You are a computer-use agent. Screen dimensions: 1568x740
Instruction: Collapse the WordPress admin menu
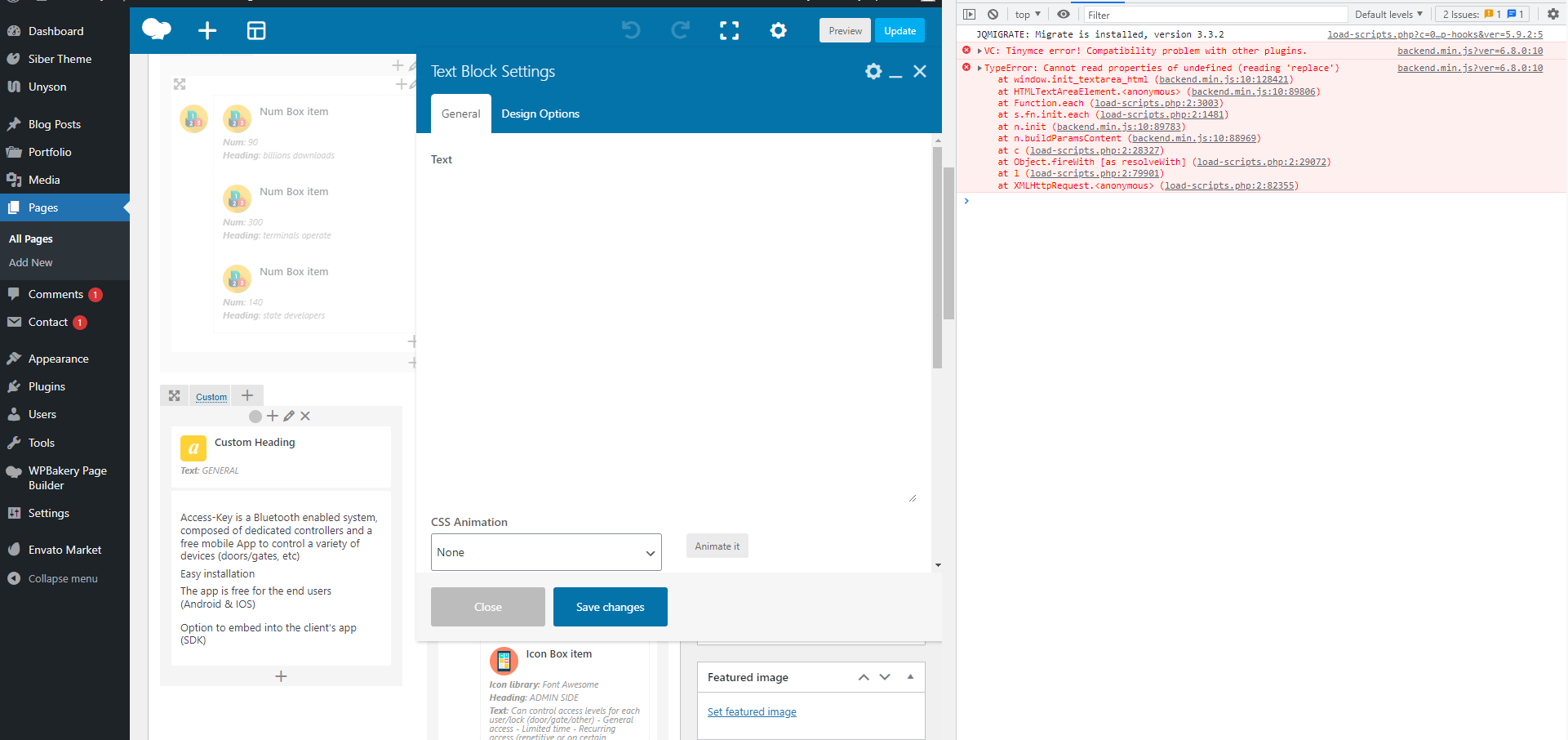pyautogui.click(x=64, y=578)
